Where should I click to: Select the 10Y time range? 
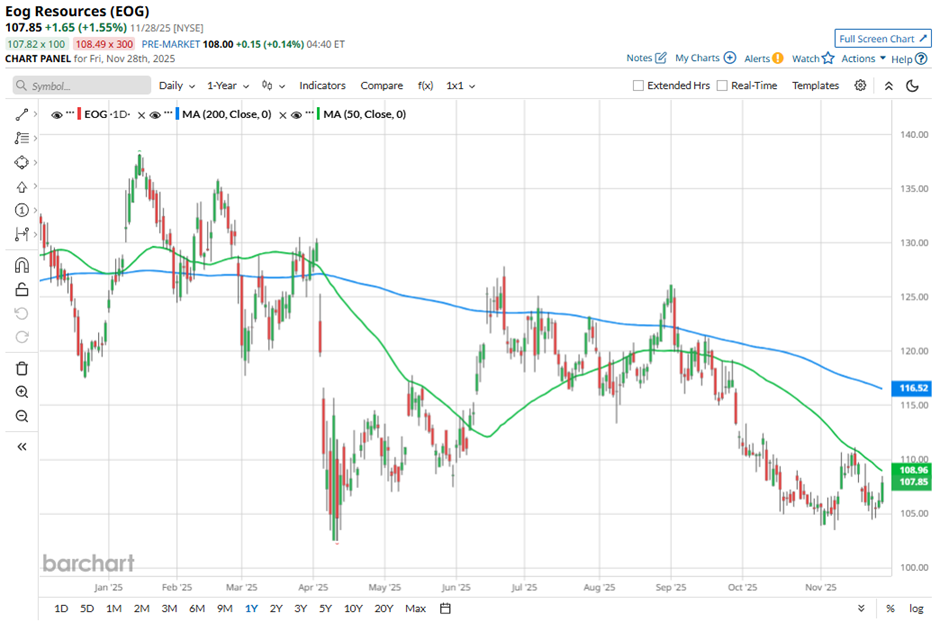353,609
